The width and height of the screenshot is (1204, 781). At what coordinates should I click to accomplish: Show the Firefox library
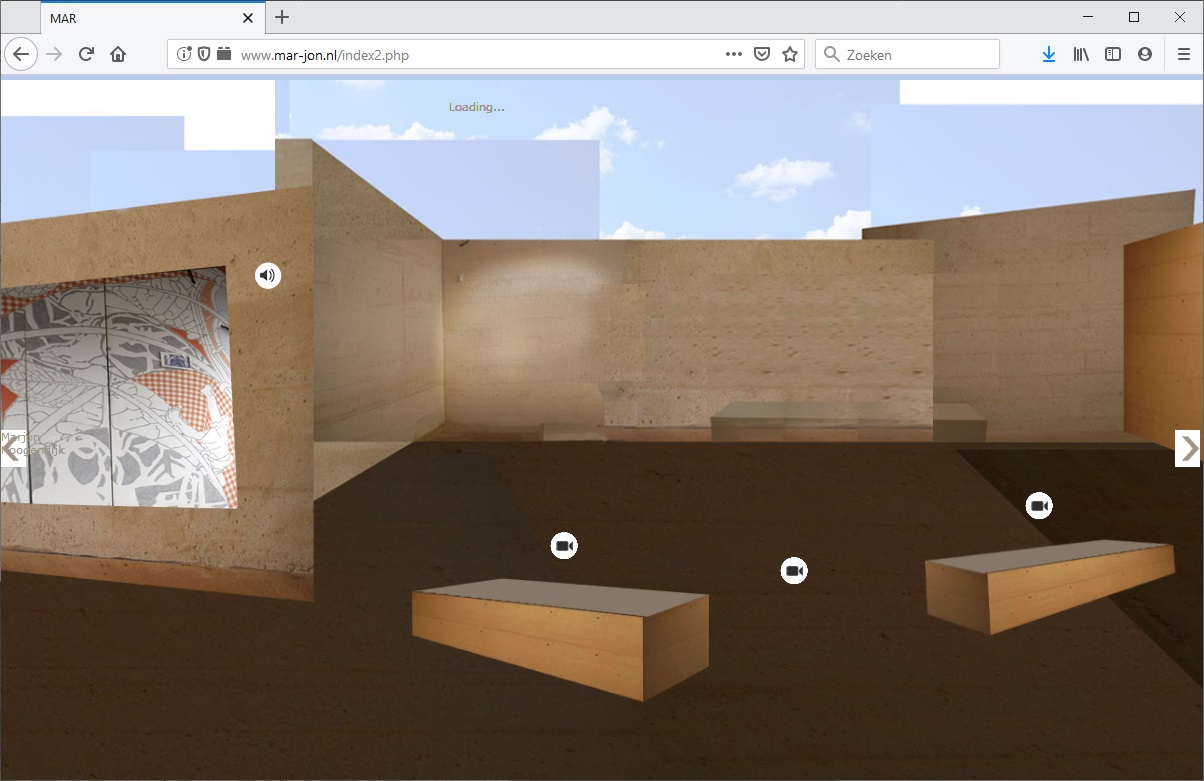point(1081,55)
